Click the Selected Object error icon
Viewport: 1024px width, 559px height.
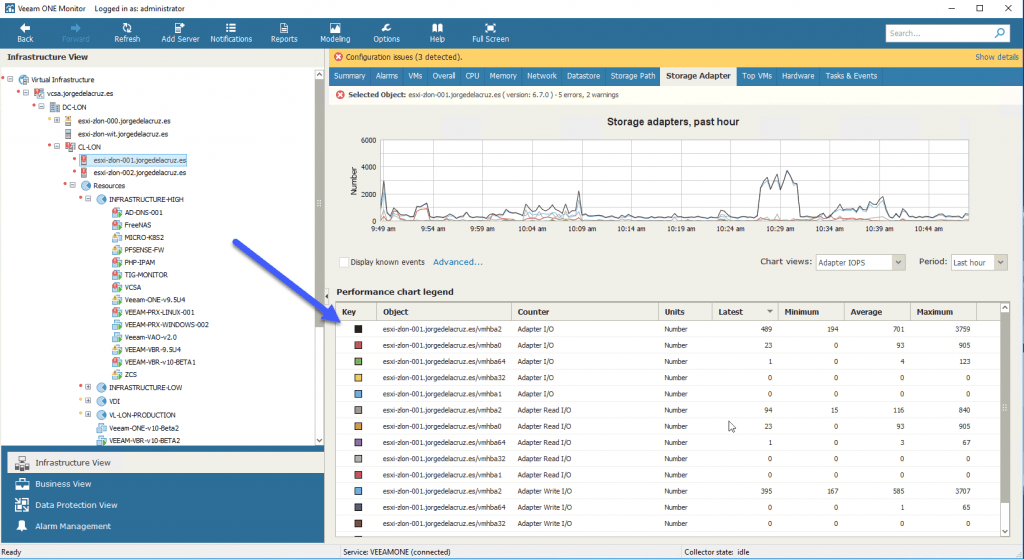coord(340,95)
